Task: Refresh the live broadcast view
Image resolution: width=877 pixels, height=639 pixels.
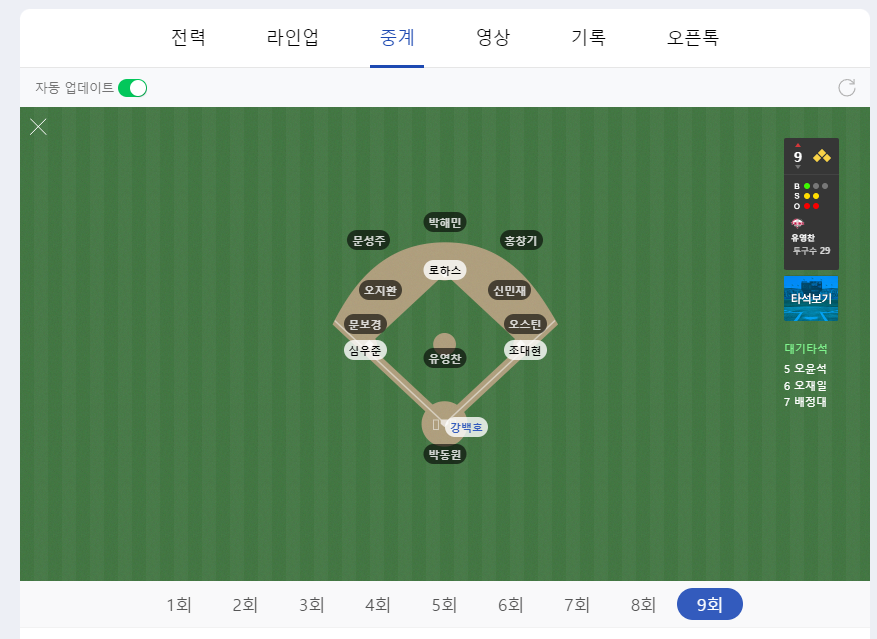Action: point(847,87)
